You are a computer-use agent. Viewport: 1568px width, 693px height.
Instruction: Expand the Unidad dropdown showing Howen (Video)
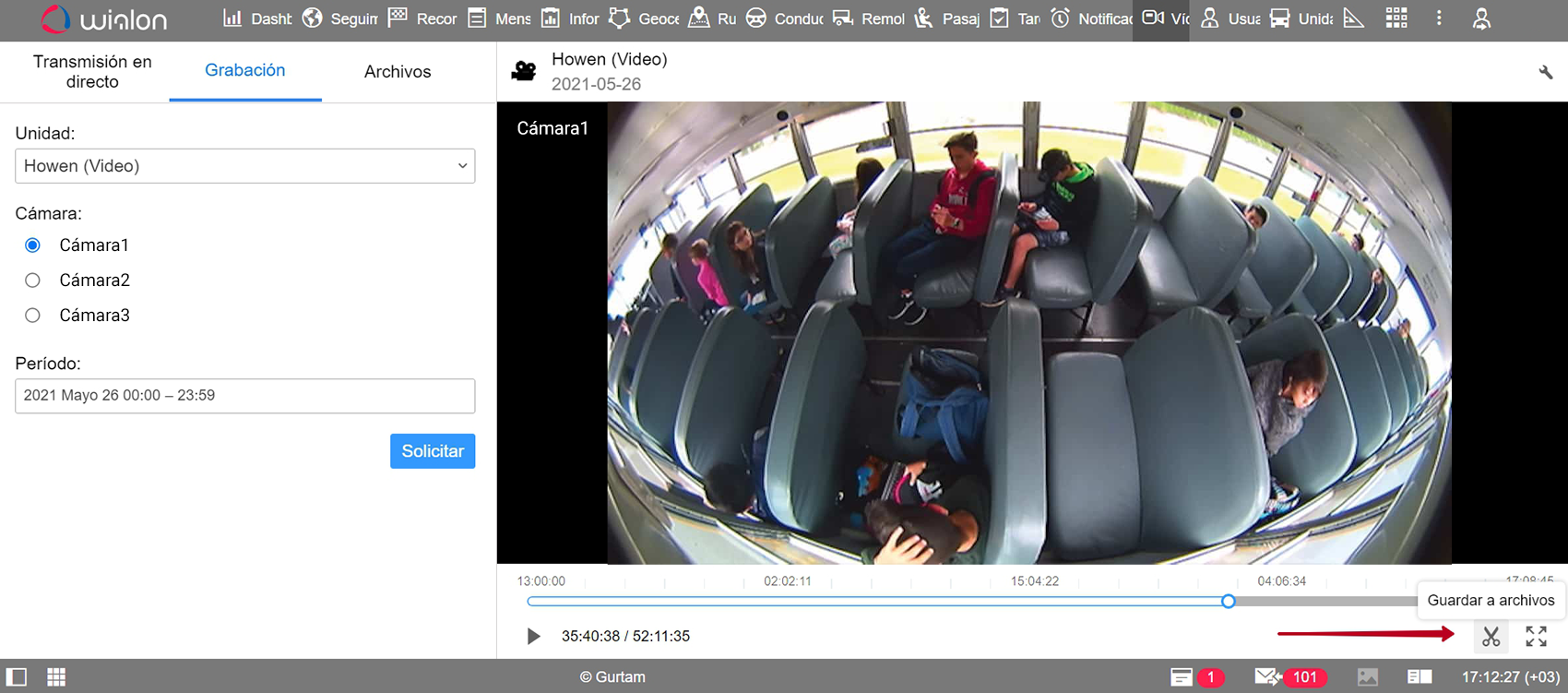[x=244, y=166]
